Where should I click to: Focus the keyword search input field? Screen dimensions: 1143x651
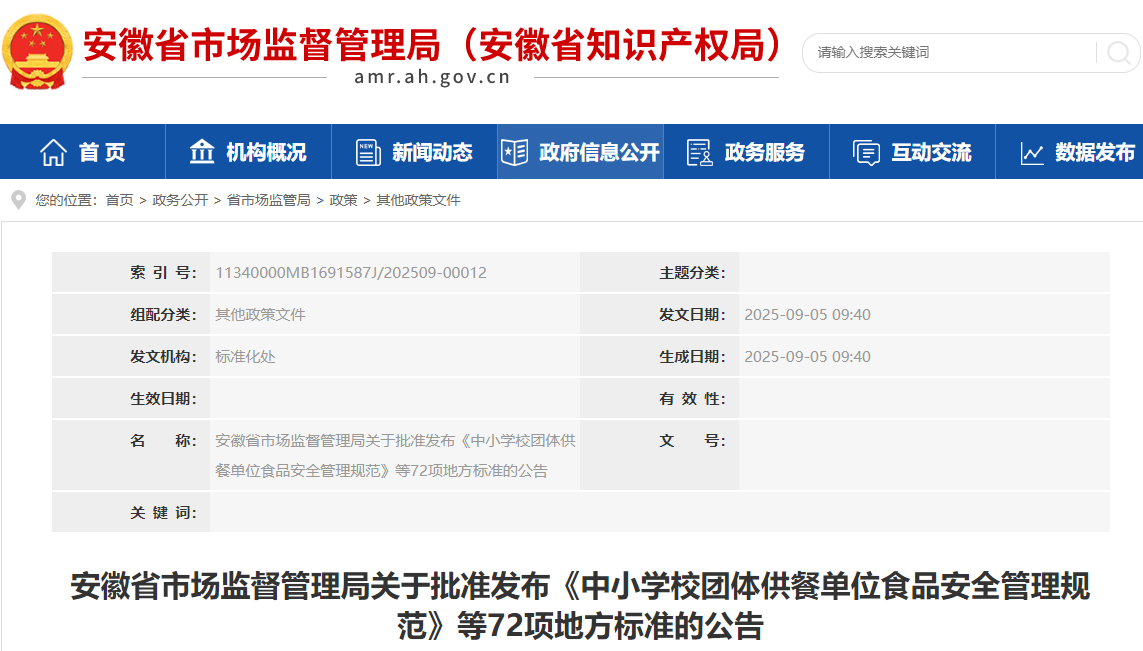955,52
